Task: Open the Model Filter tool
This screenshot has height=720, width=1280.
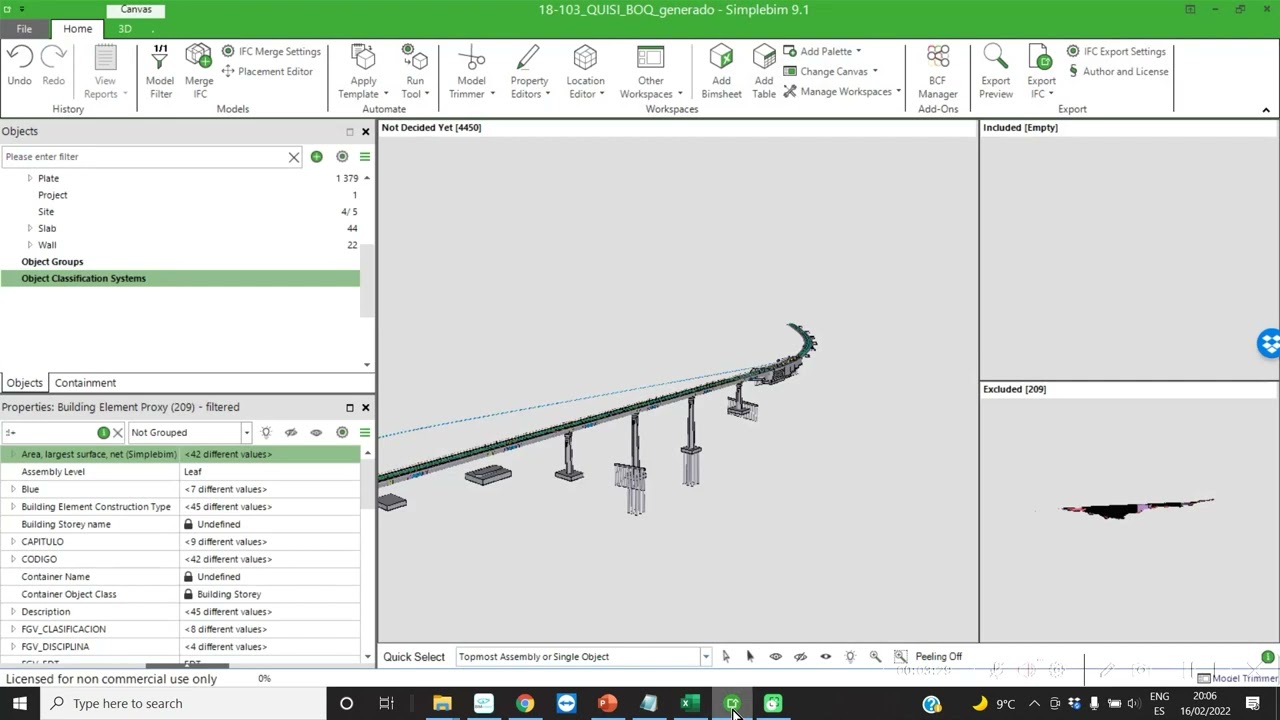Action: 160,71
